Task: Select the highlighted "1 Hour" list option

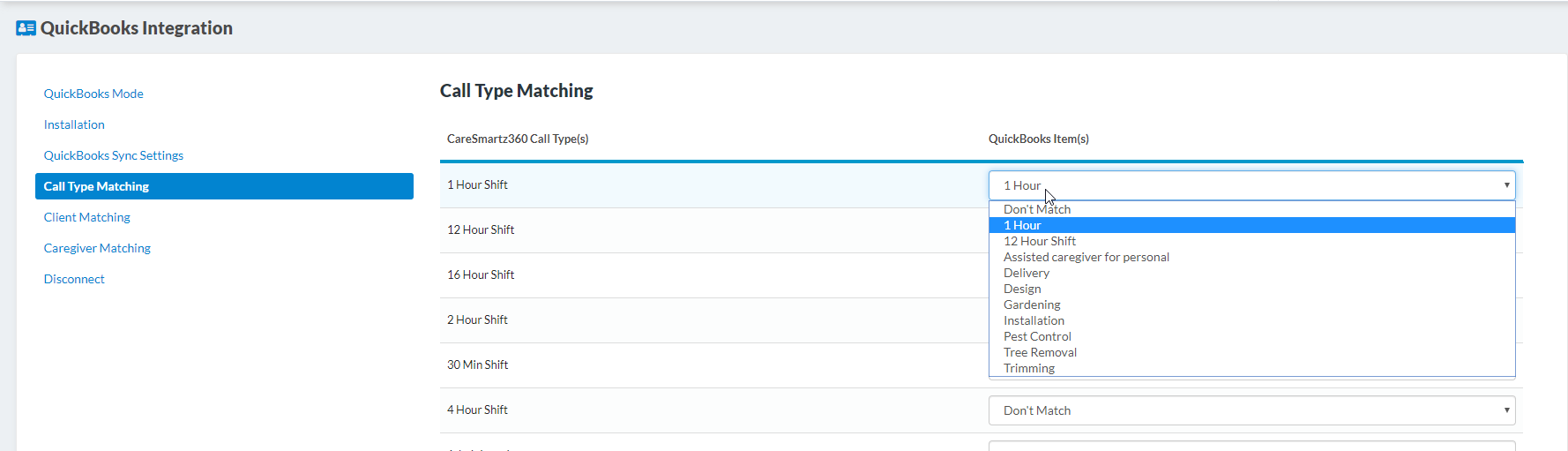Action: tap(1023, 225)
